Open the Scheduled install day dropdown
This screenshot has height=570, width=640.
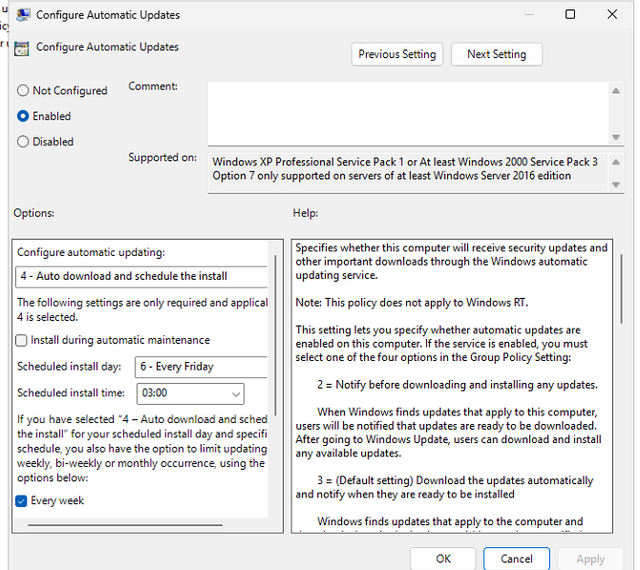[x=201, y=367]
